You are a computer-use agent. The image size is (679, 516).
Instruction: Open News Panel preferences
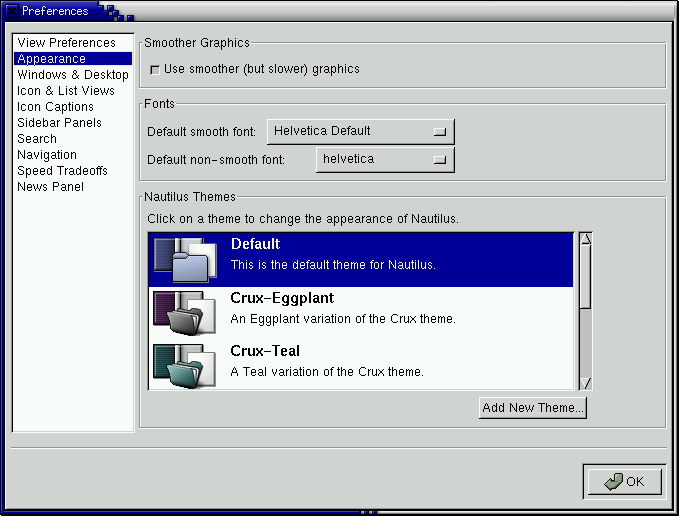click(x=50, y=187)
